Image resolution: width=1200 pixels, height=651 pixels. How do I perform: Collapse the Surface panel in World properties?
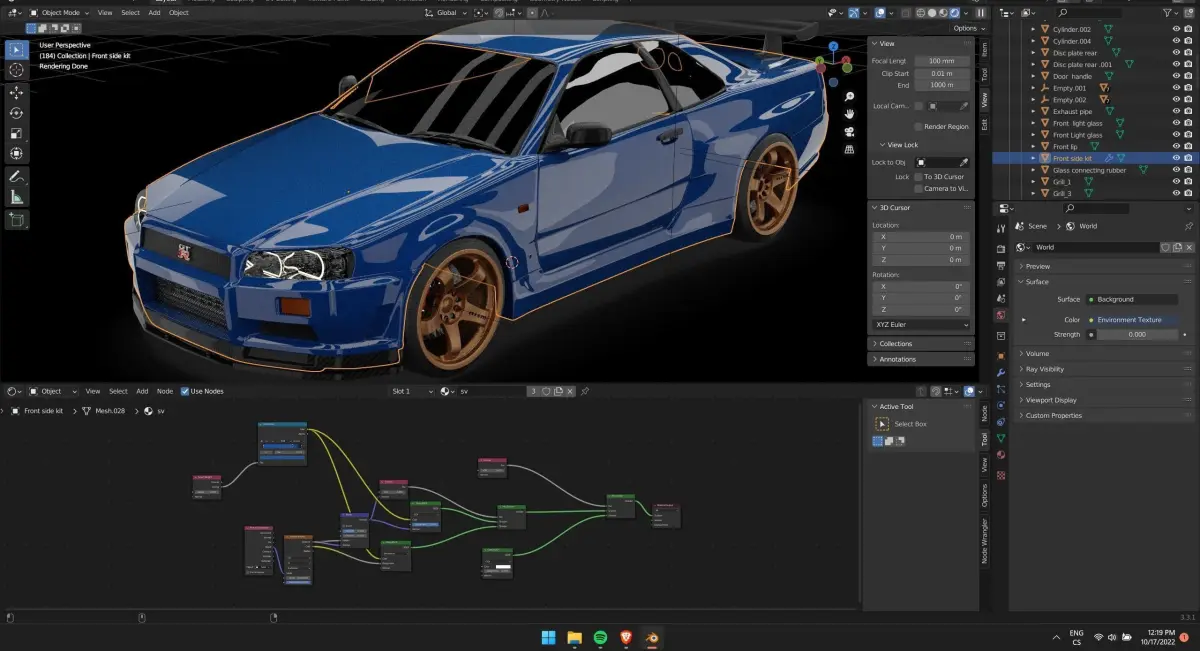point(1104,281)
